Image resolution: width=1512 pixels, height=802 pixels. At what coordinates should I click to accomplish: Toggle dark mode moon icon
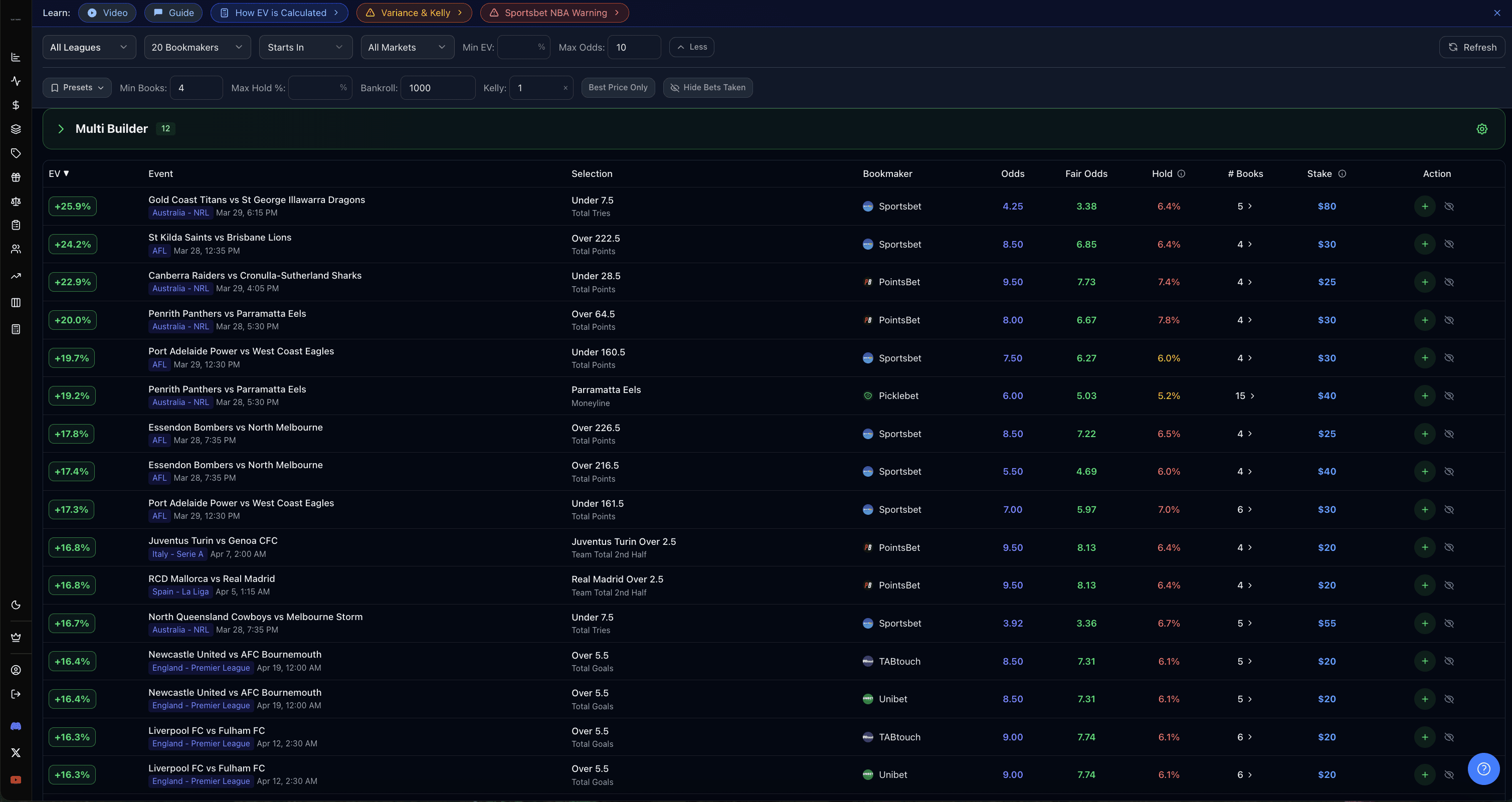tap(16, 605)
